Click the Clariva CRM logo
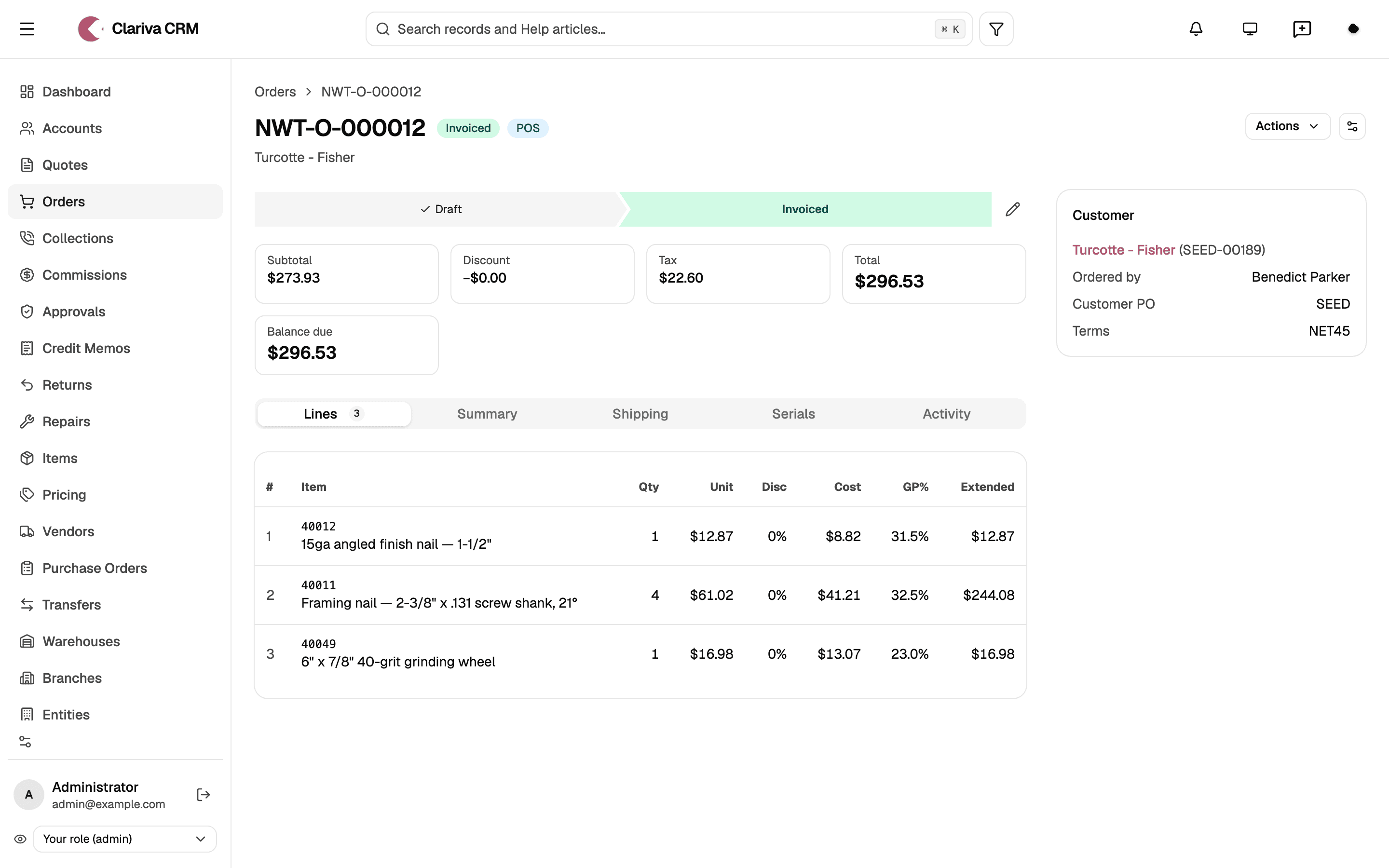The image size is (1389, 868). tap(138, 29)
